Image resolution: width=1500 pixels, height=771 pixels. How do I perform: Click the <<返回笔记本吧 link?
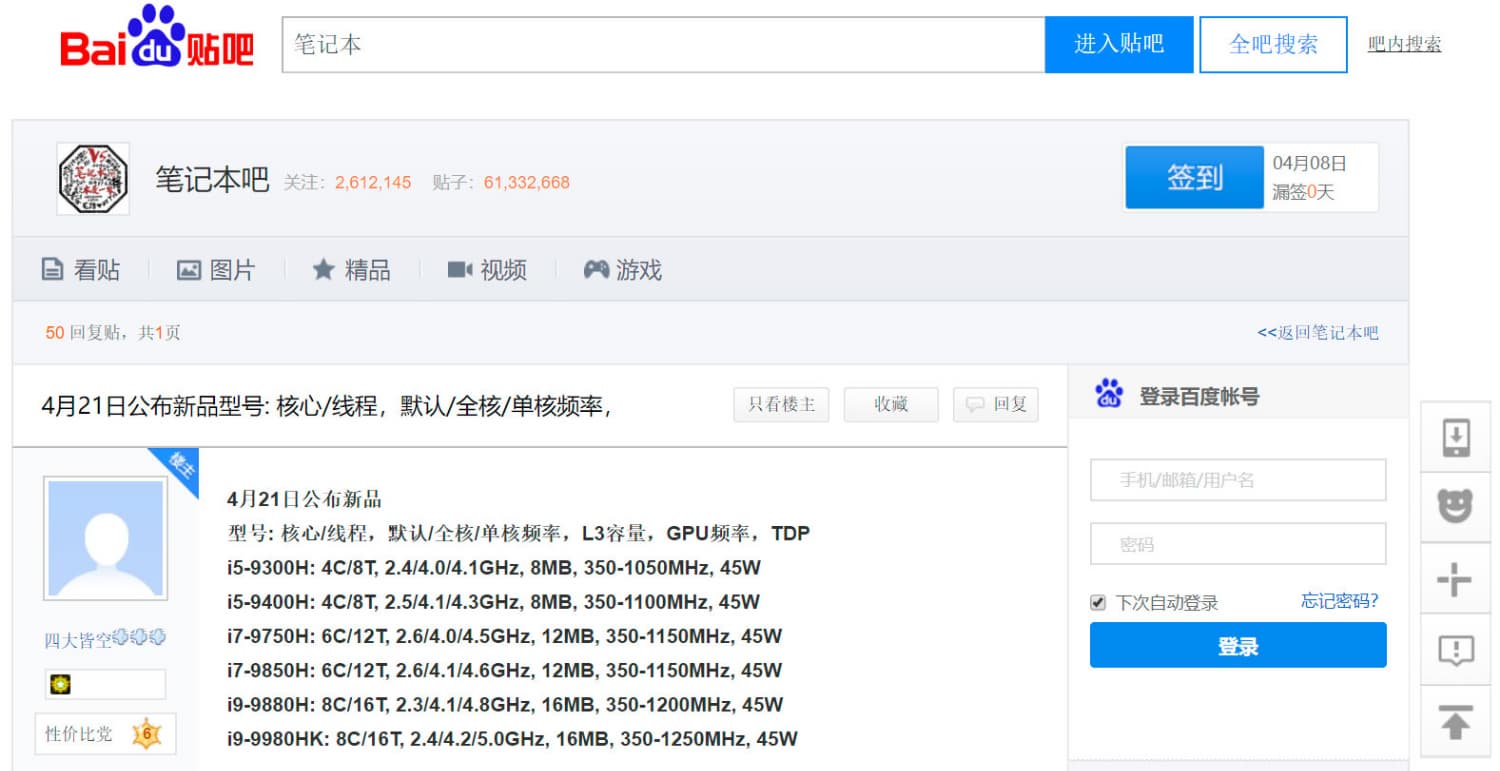coord(1317,333)
